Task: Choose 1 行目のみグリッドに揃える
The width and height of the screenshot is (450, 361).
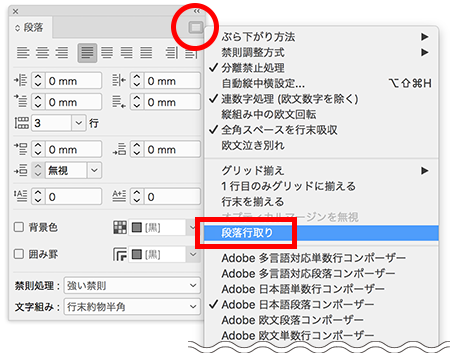Action: pyautogui.click(x=321, y=186)
